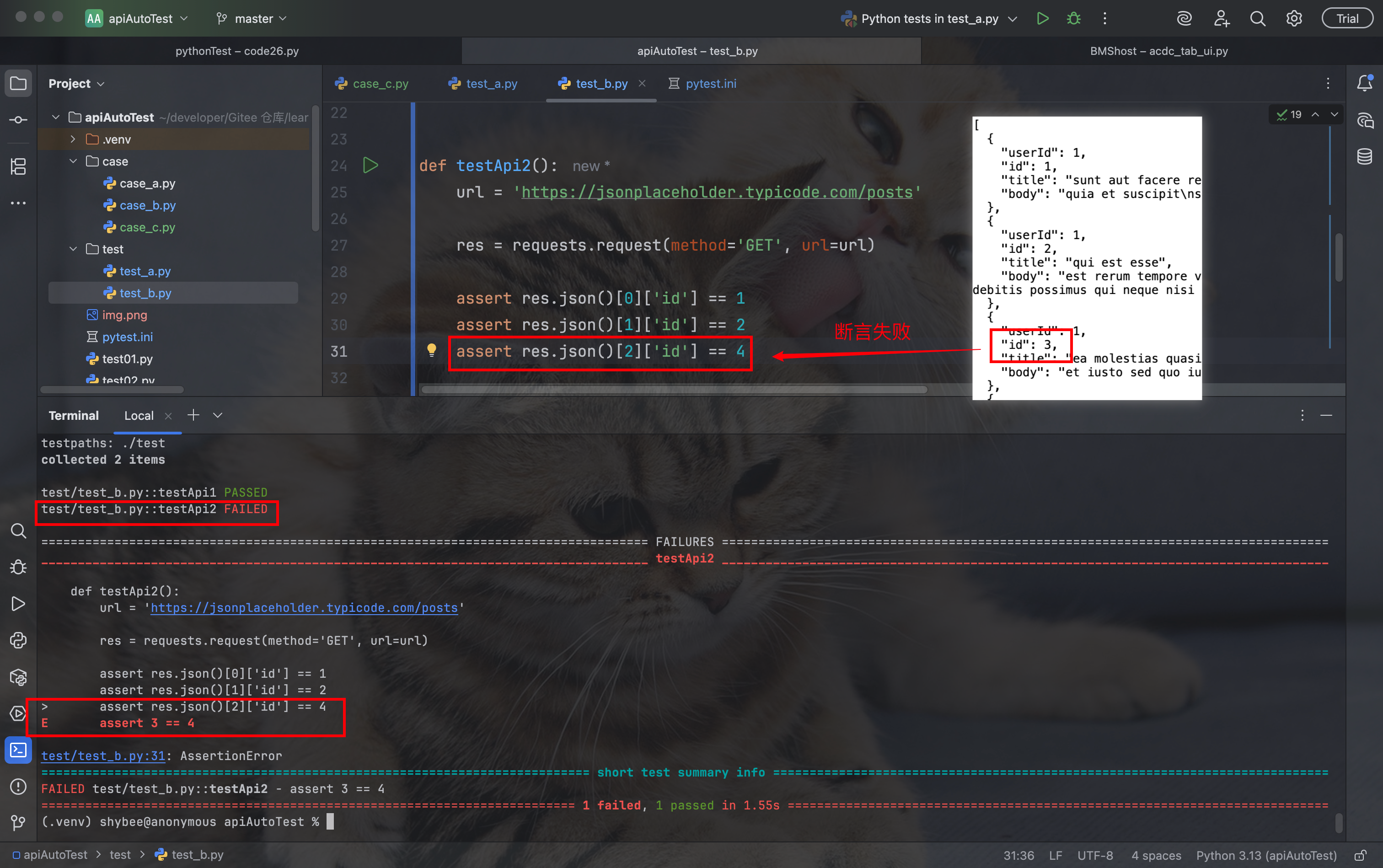Hide the Terminal panel with minimize dash
The image size is (1383, 868).
pyautogui.click(x=1325, y=415)
